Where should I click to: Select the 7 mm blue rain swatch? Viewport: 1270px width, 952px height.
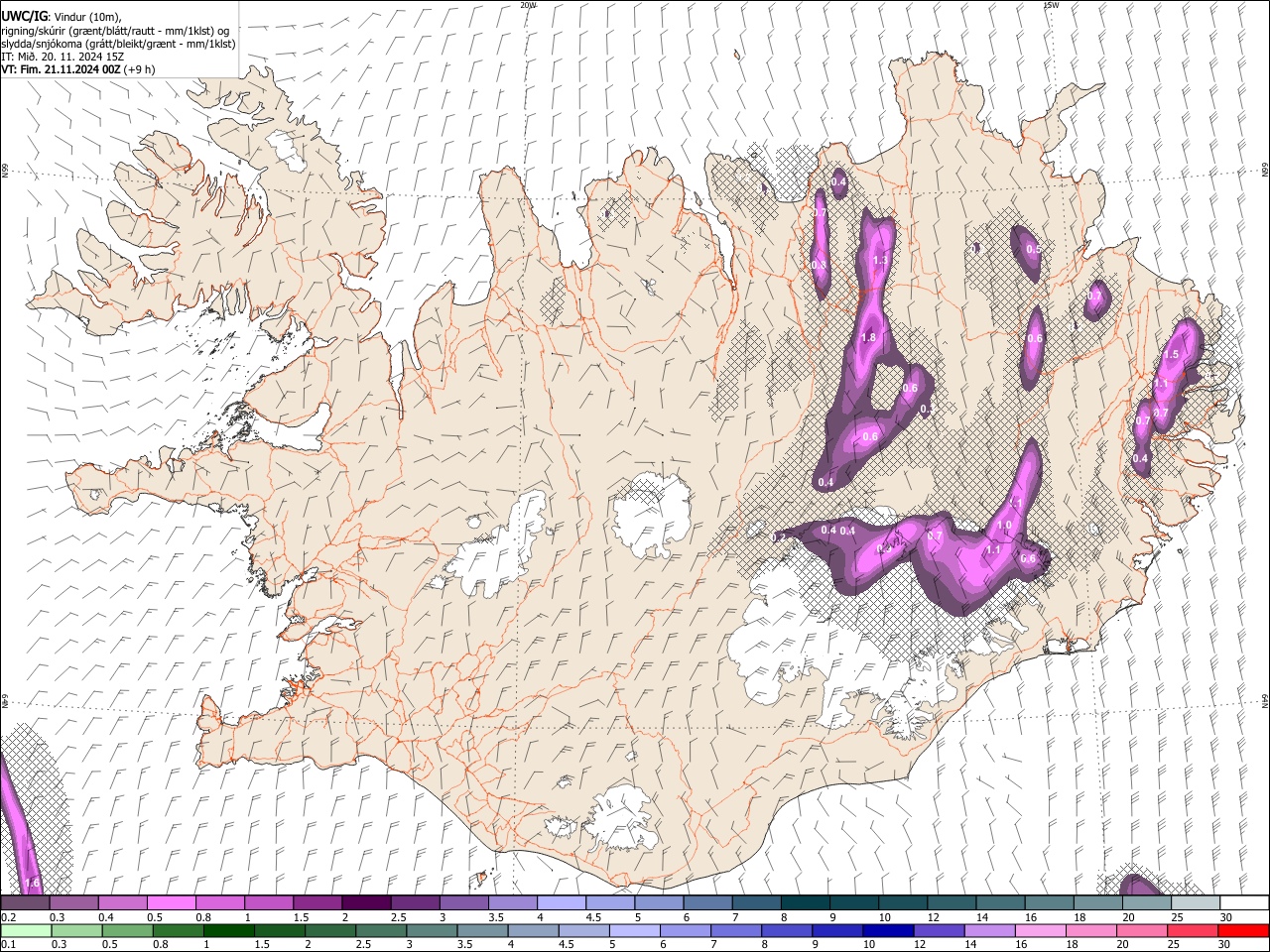pyautogui.click(x=736, y=931)
